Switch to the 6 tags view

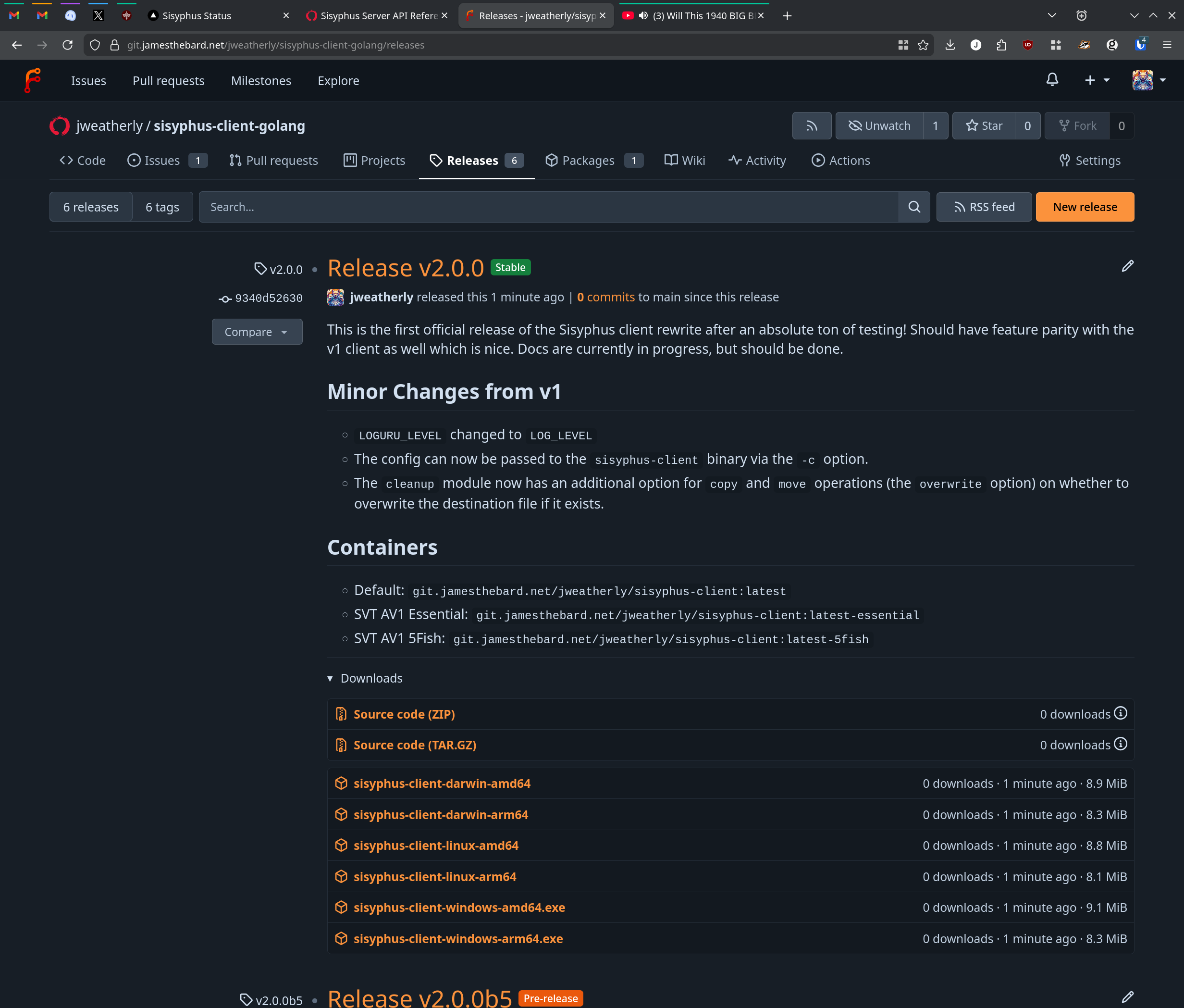tap(162, 207)
